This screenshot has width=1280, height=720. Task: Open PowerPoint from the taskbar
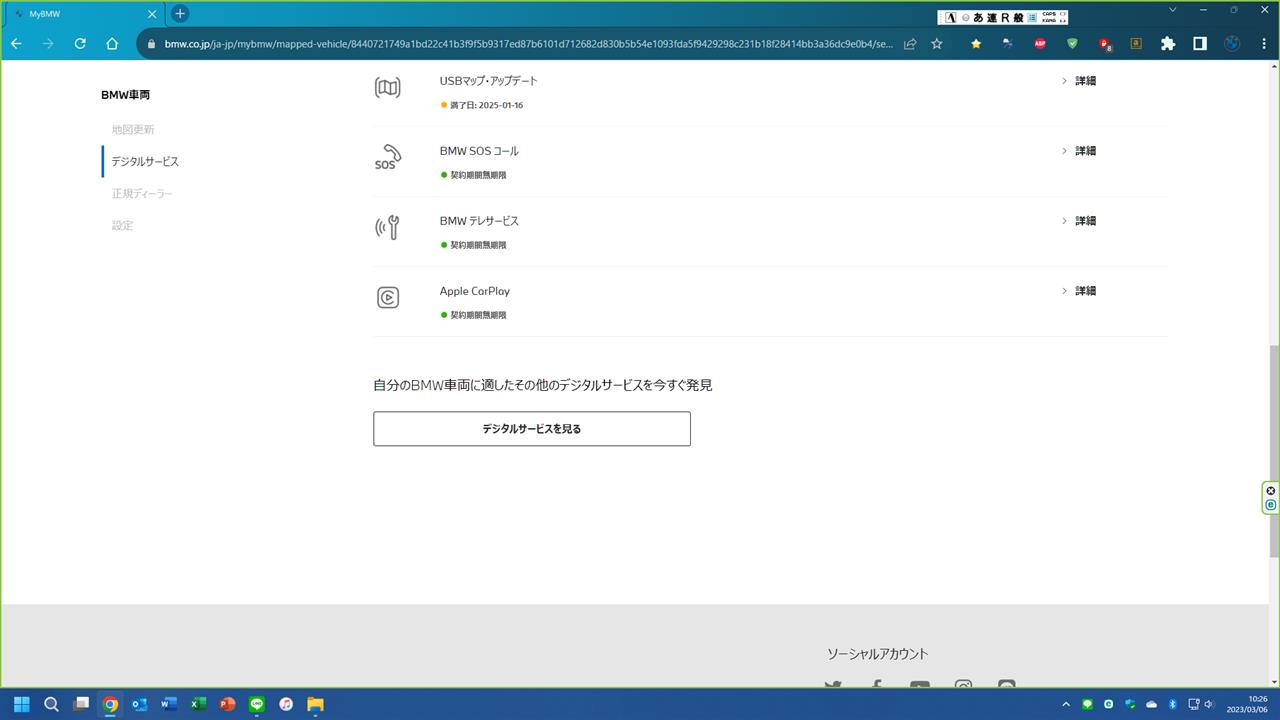pyautogui.click(x=227, y=704)
